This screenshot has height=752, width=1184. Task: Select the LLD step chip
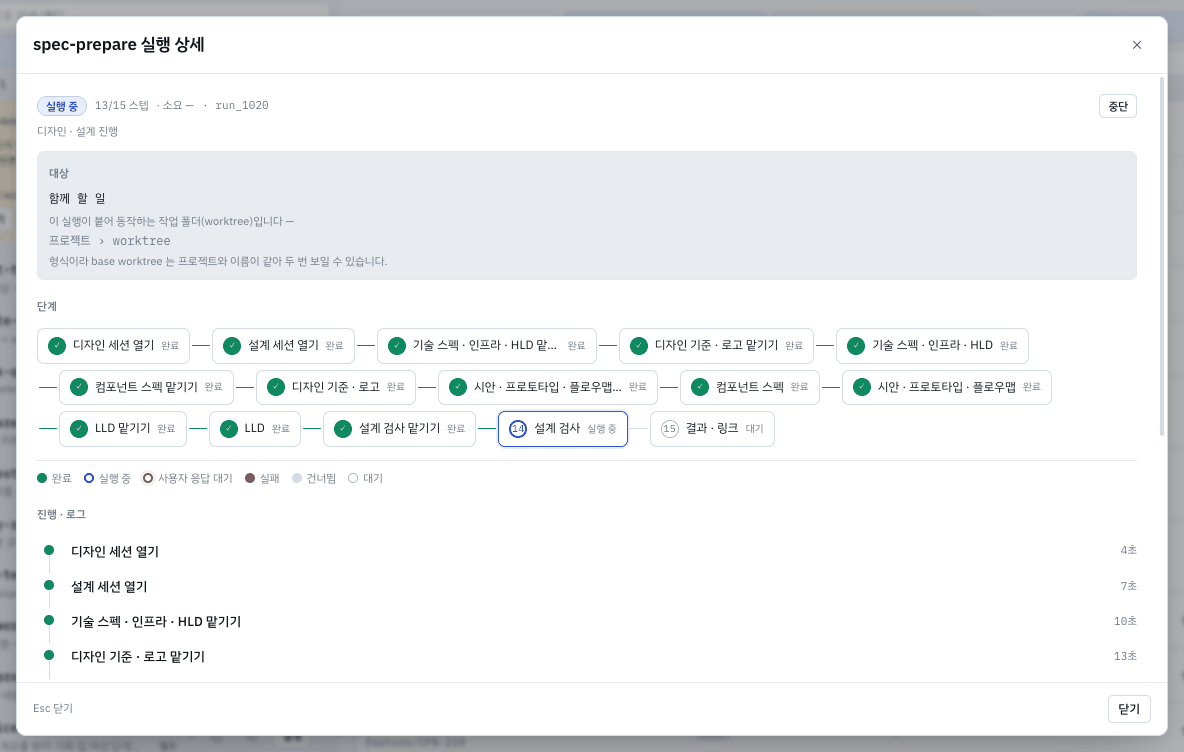tap(254, 429)
